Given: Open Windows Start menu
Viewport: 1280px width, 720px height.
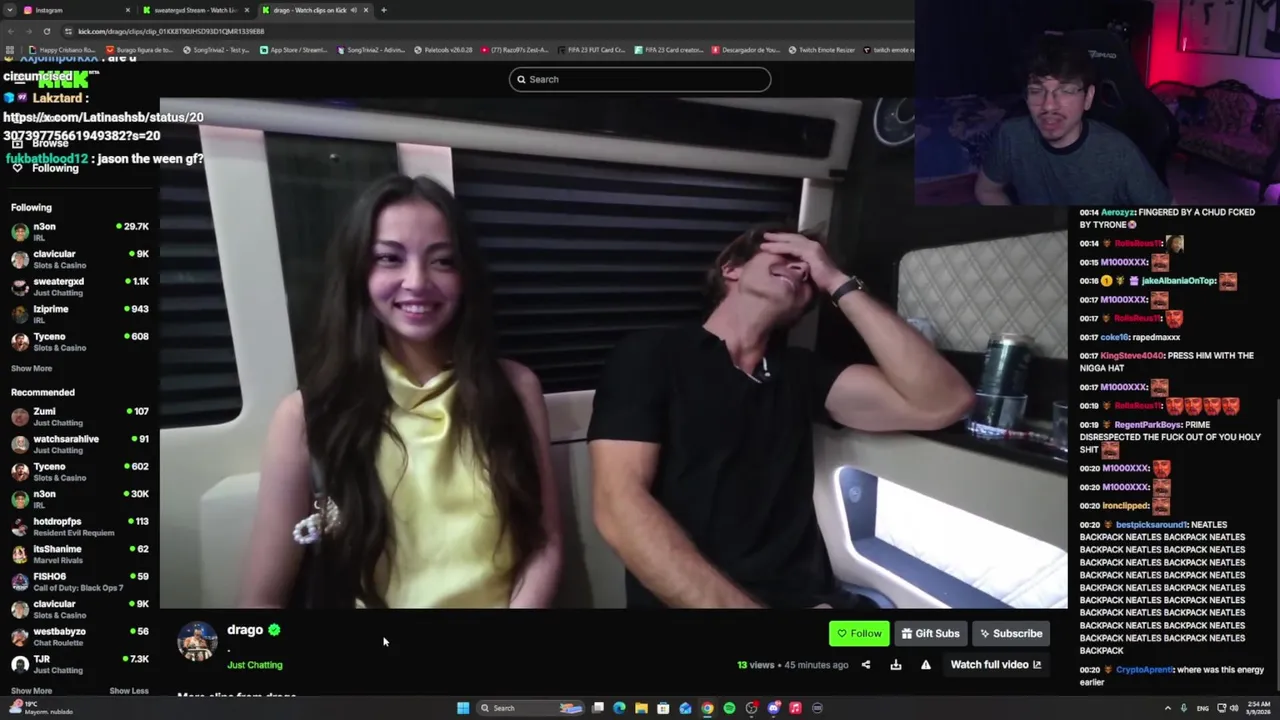Looking at the screenshot, I should (x=463, y=708).
